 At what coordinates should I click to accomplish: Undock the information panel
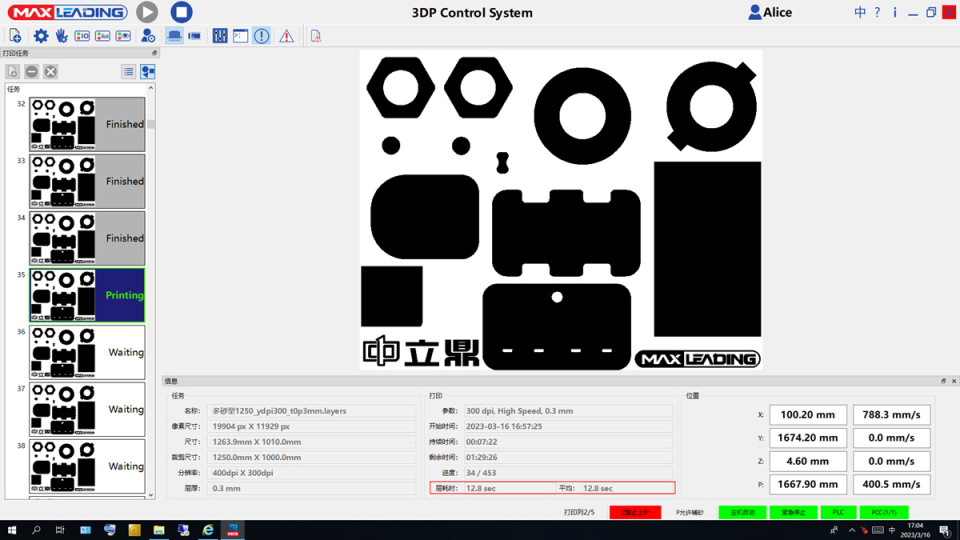[x=943, y=381]
